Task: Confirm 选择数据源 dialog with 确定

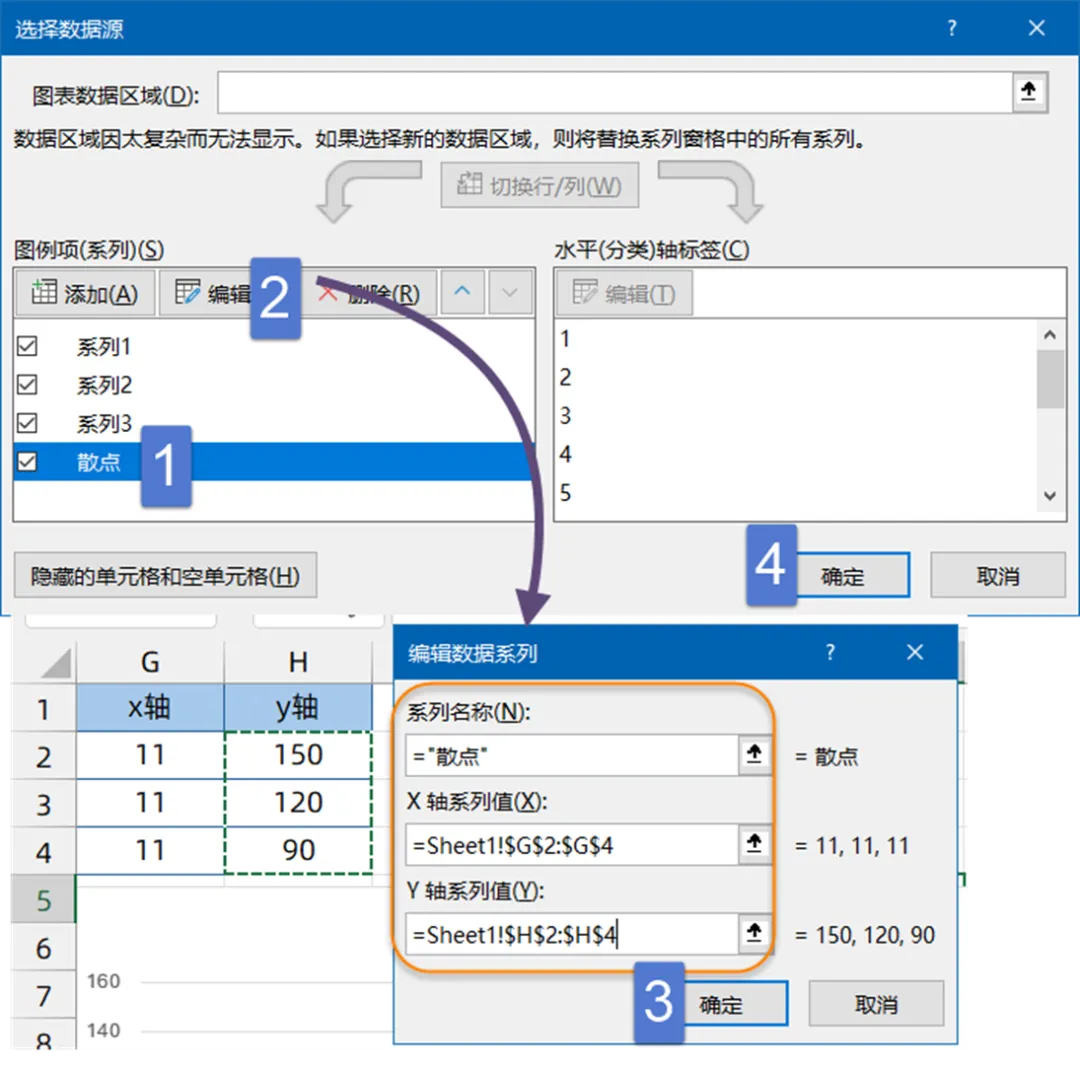Action: (842, 576)
